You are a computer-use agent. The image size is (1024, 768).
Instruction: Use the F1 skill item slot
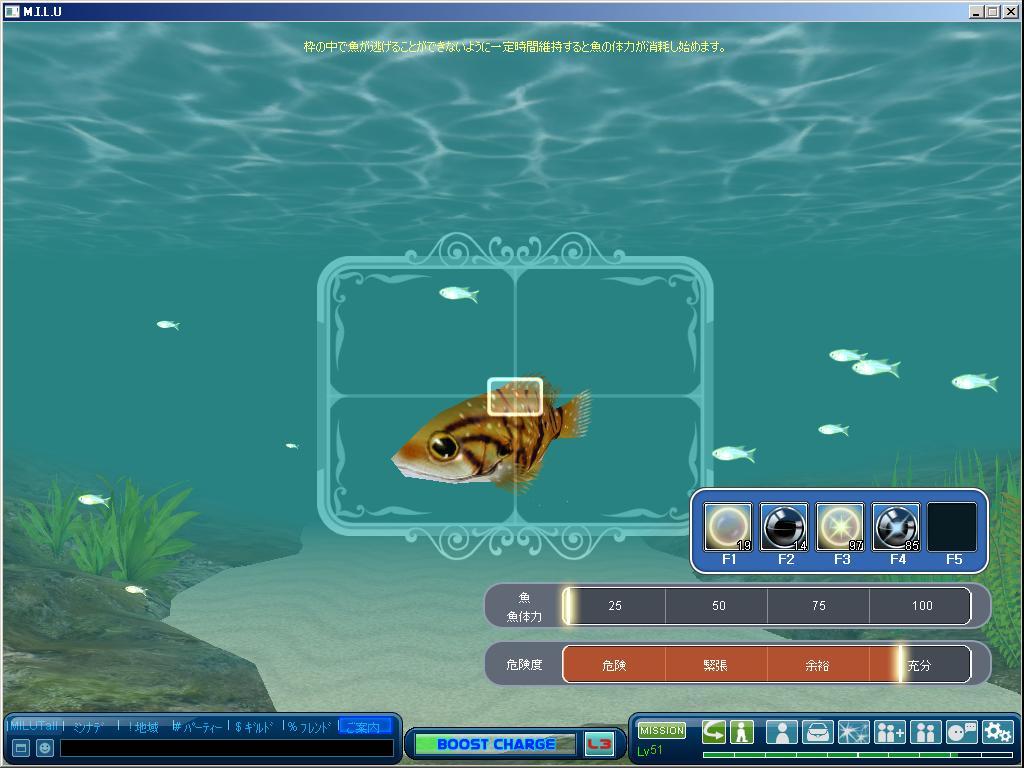click(727, 527)
